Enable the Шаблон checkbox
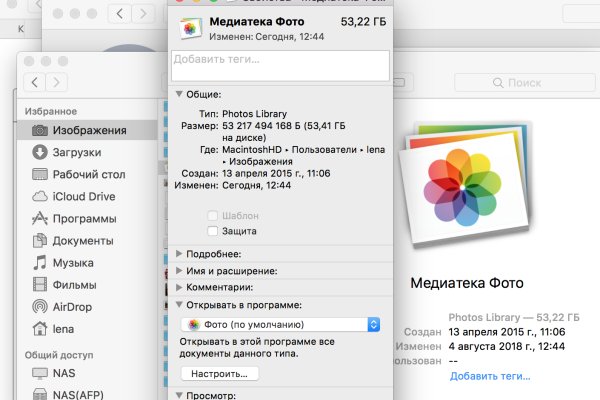 tap(213, 215)
